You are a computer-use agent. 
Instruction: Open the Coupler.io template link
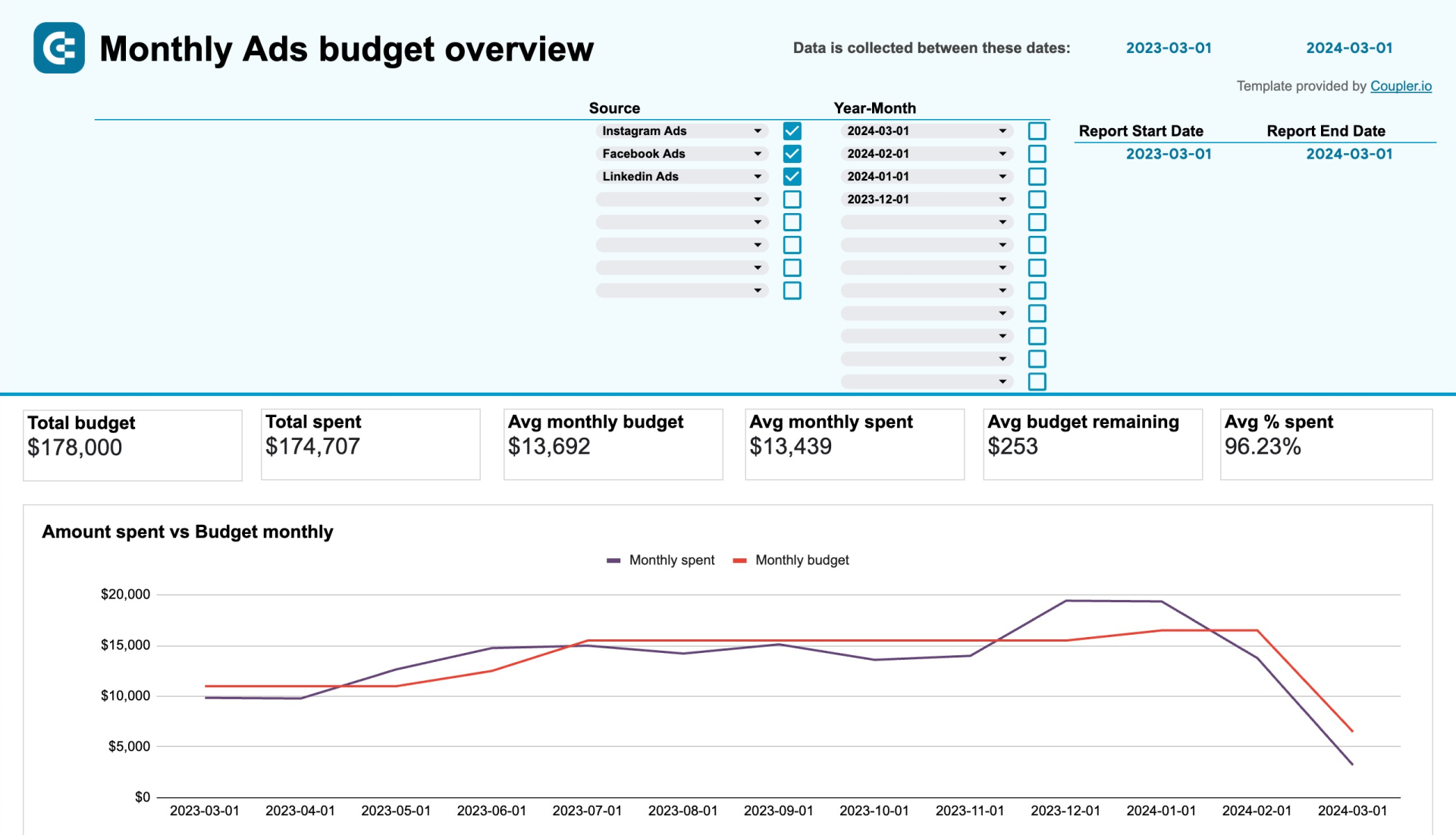point(1401,86)
